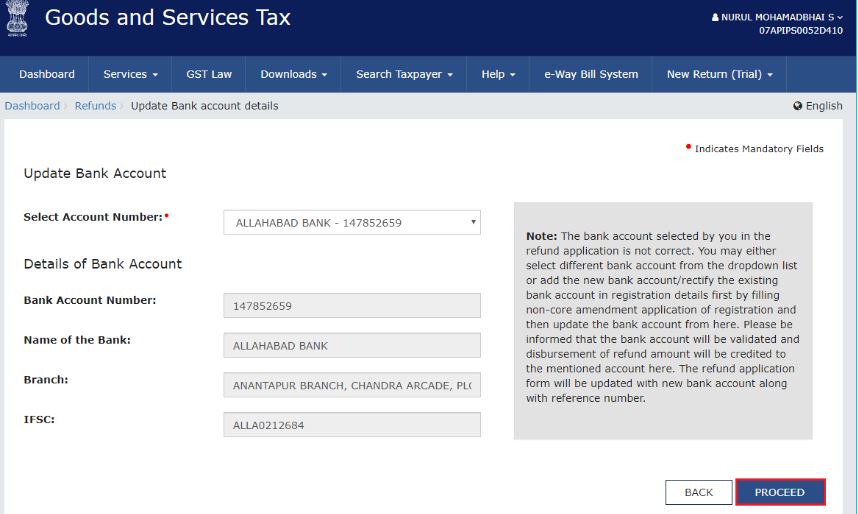Click the Note paragraph about bank account
The width and height of the screenshot is (858, 514).
663,317
